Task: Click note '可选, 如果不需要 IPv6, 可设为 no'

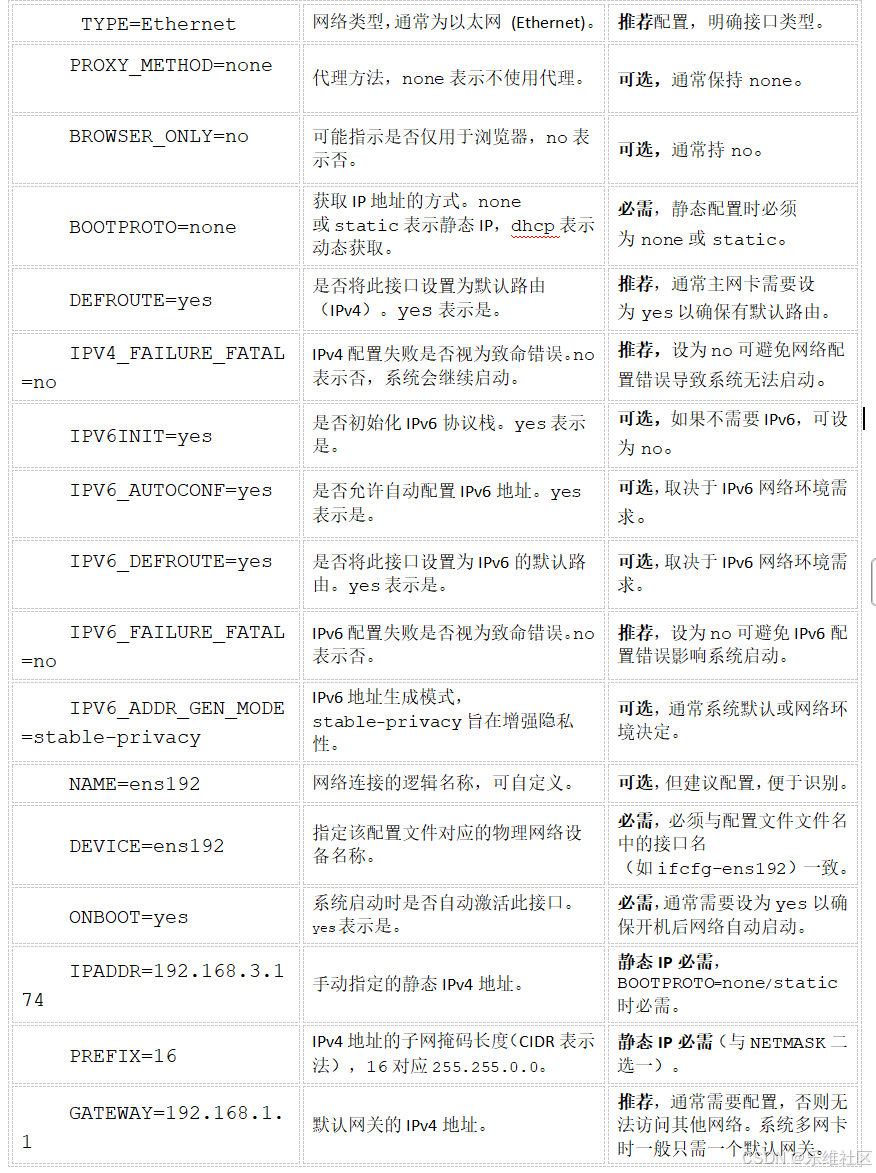Action: click(733, 434)
